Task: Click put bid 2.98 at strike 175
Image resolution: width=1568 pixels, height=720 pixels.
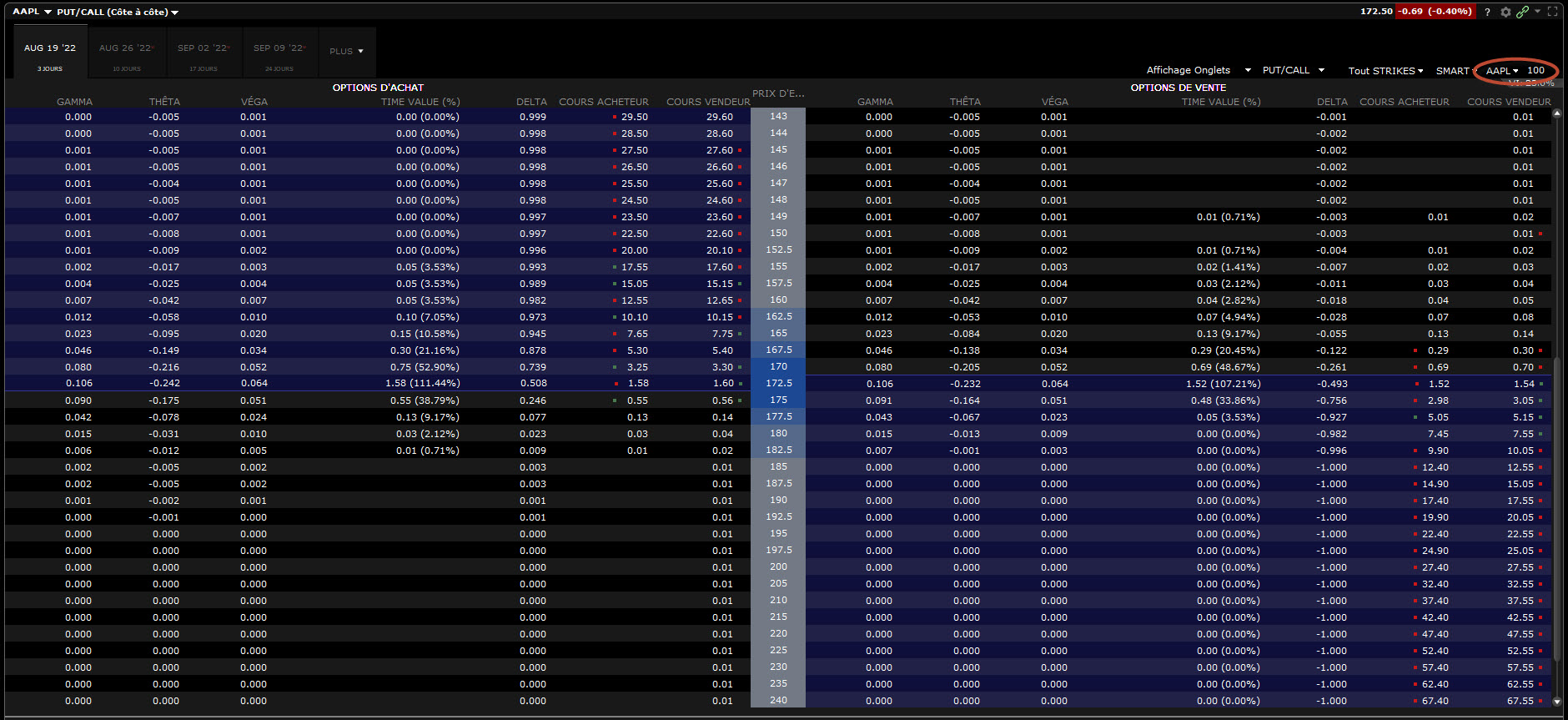Action: click(x=1439, y=400)
